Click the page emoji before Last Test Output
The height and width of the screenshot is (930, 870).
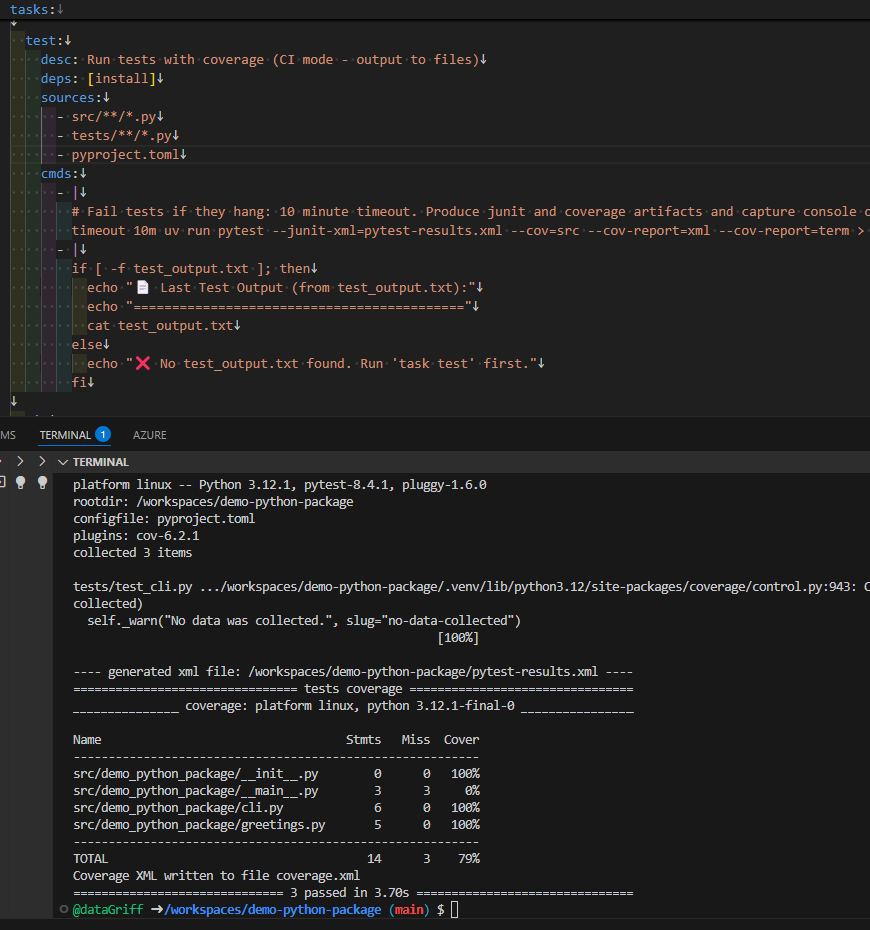tap(142, 287)
